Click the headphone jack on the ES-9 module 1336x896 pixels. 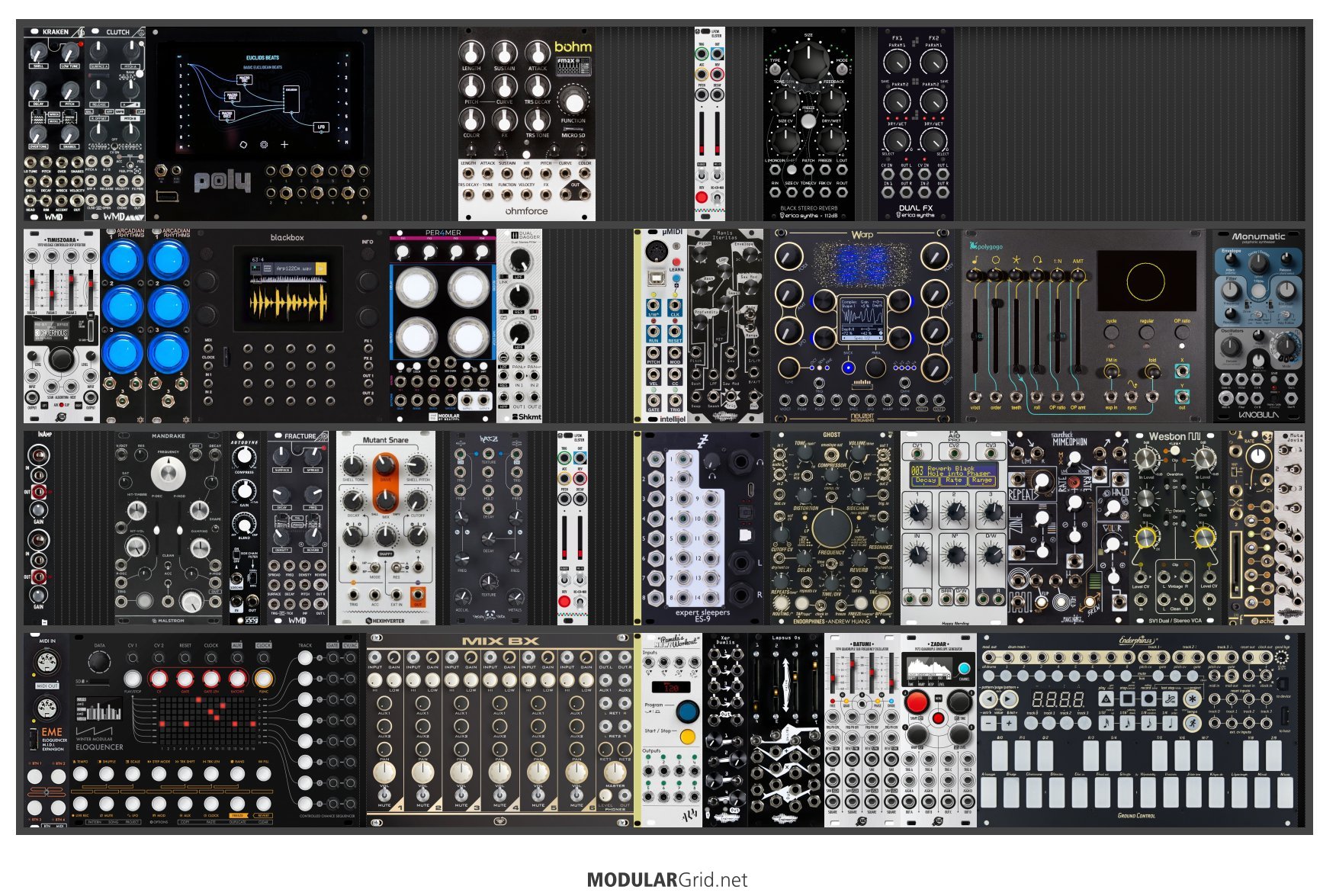tap(740, 461)
